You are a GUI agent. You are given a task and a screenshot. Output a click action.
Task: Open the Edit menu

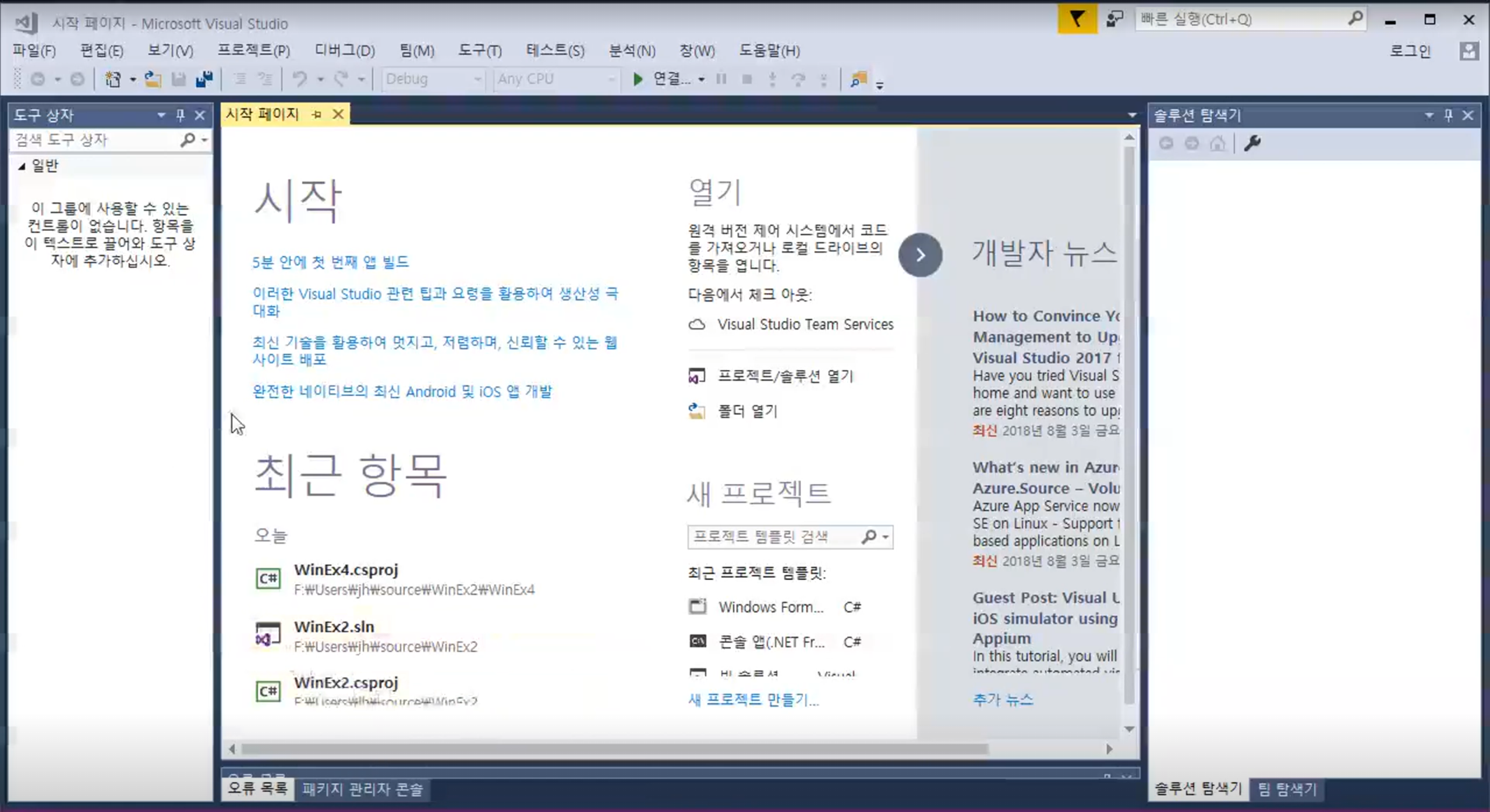click(102, 51)
